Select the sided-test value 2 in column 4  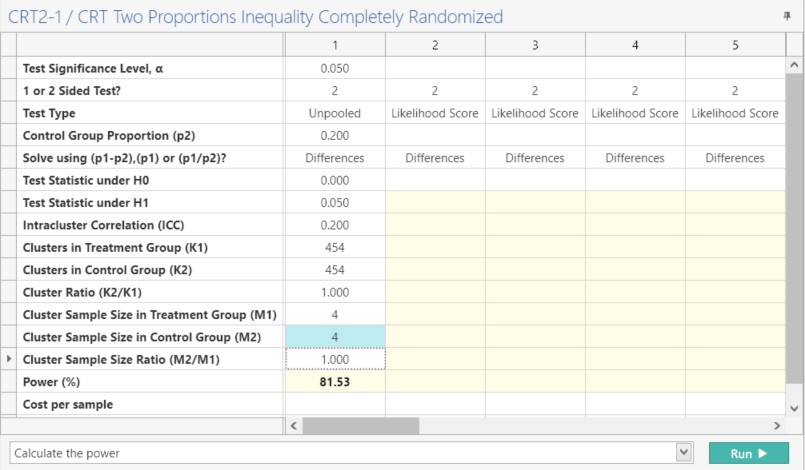click(x=635, y=90)
